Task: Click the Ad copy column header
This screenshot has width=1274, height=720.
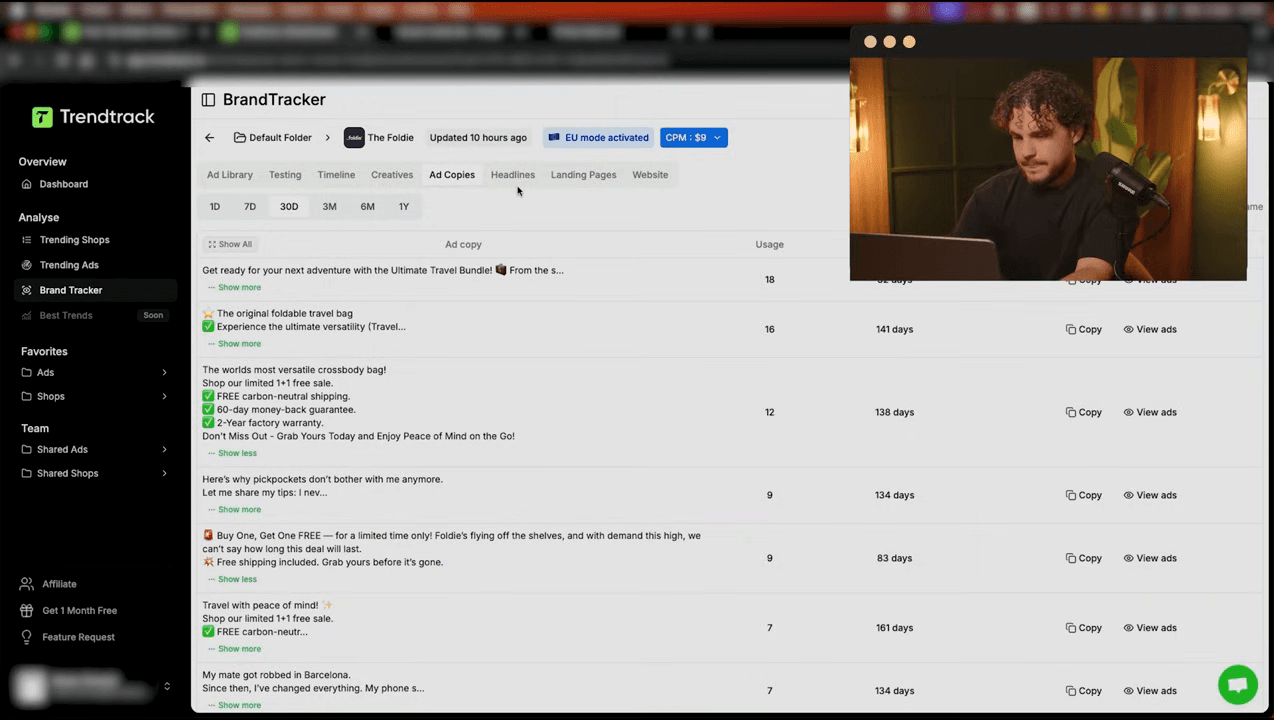Action: [463, 245]
